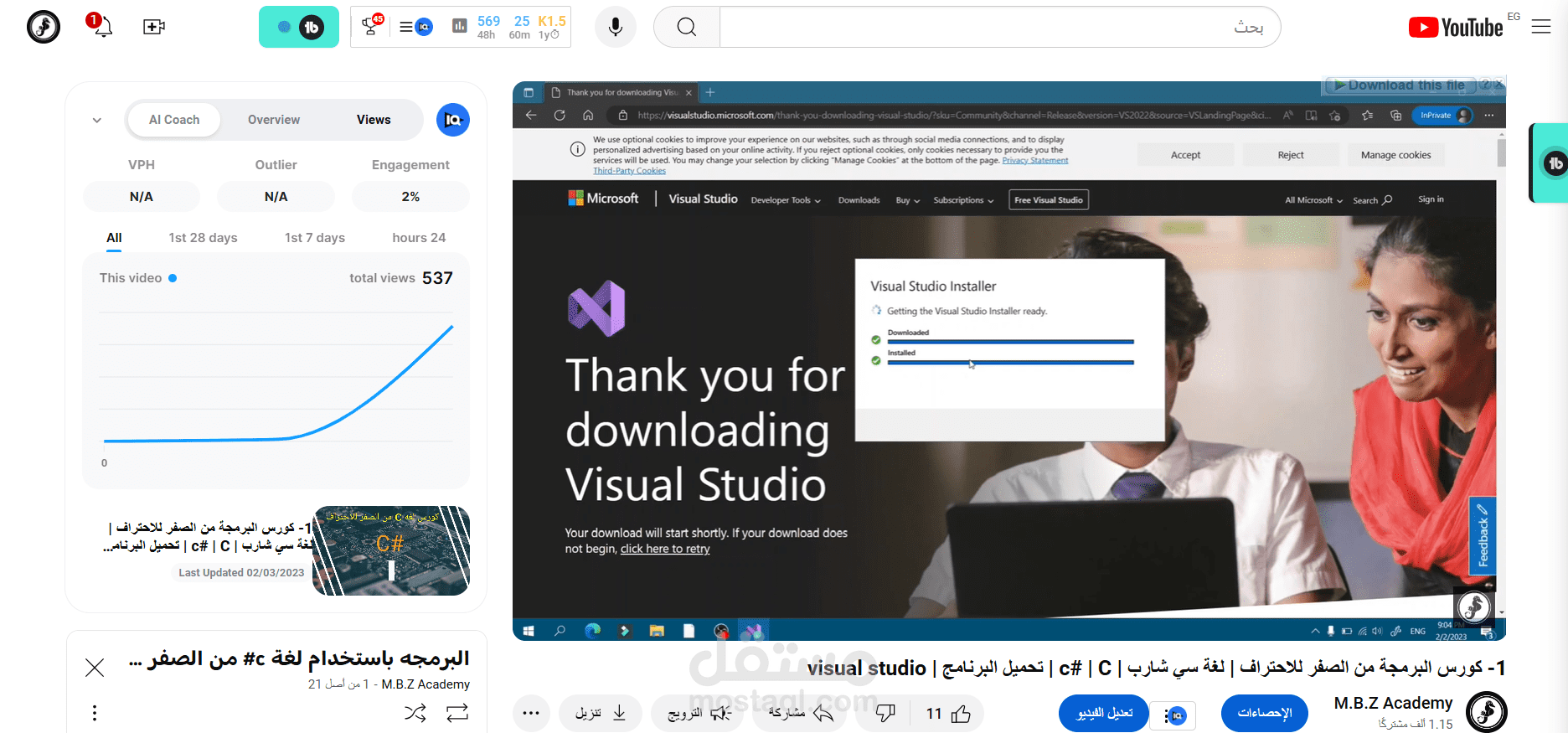Click the vidIQ round blue logo in the panel
The width and height of the screenshot is (1568, 733).
[453, 120]
